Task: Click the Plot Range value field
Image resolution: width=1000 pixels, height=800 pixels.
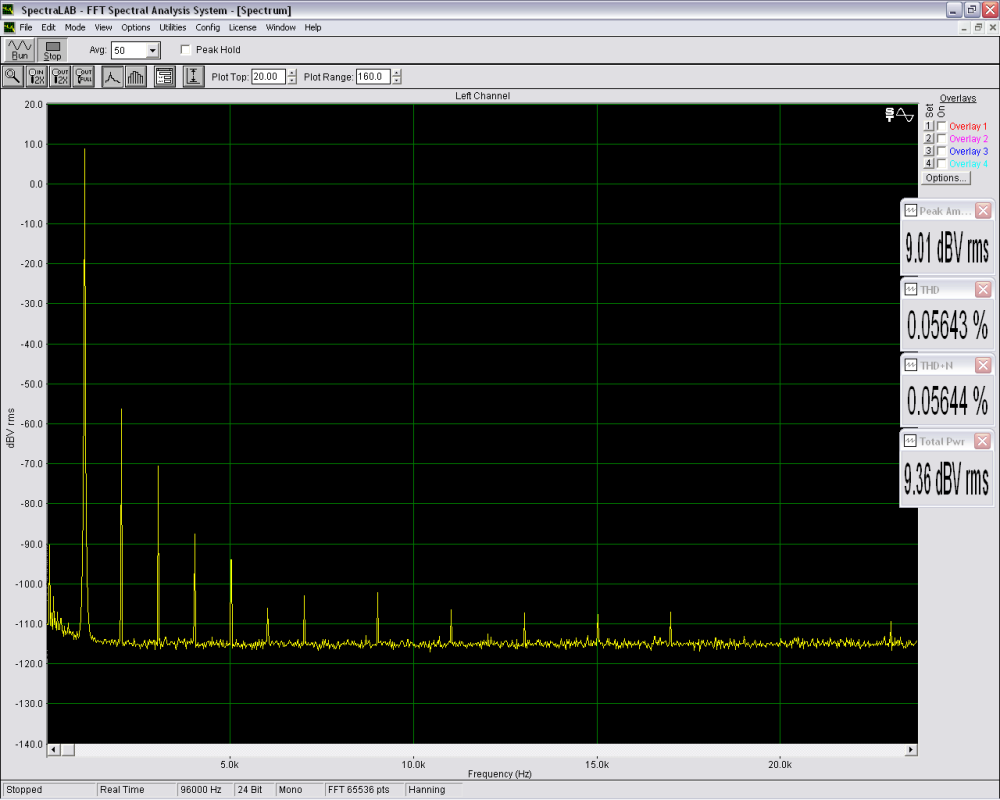Action: pyautogui.click(x=373, y=77)
